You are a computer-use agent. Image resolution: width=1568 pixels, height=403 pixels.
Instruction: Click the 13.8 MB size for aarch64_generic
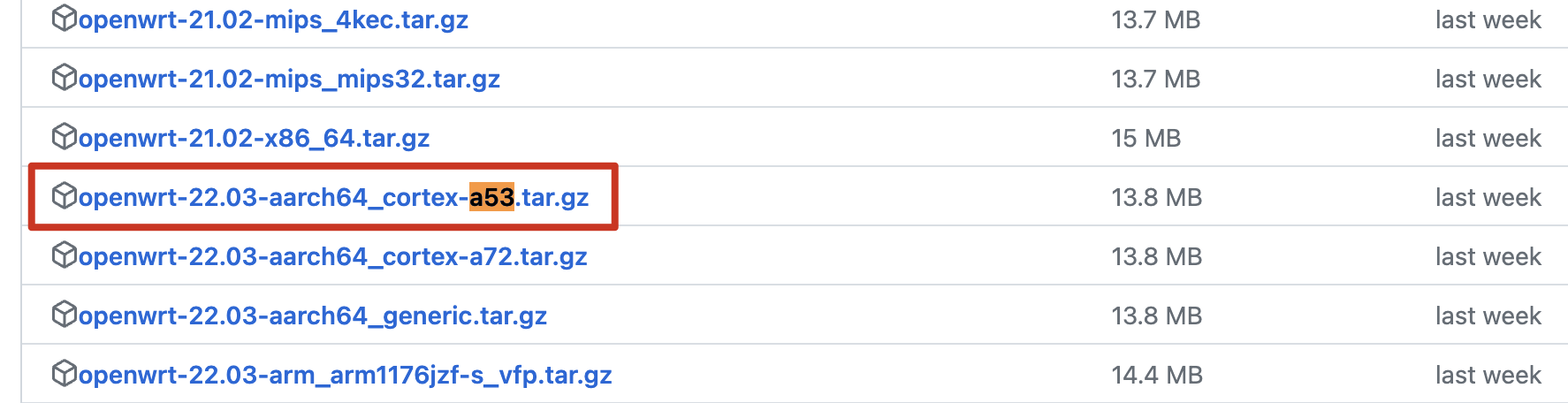(x=1156, y=316)
